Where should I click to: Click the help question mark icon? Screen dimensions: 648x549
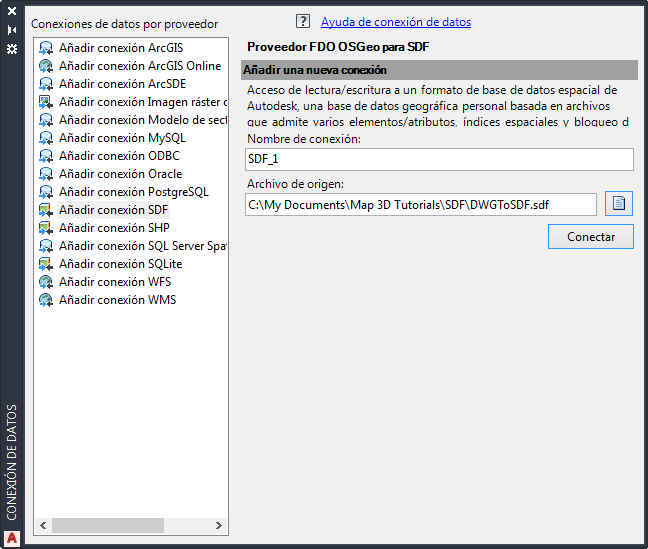pos(304,21)
